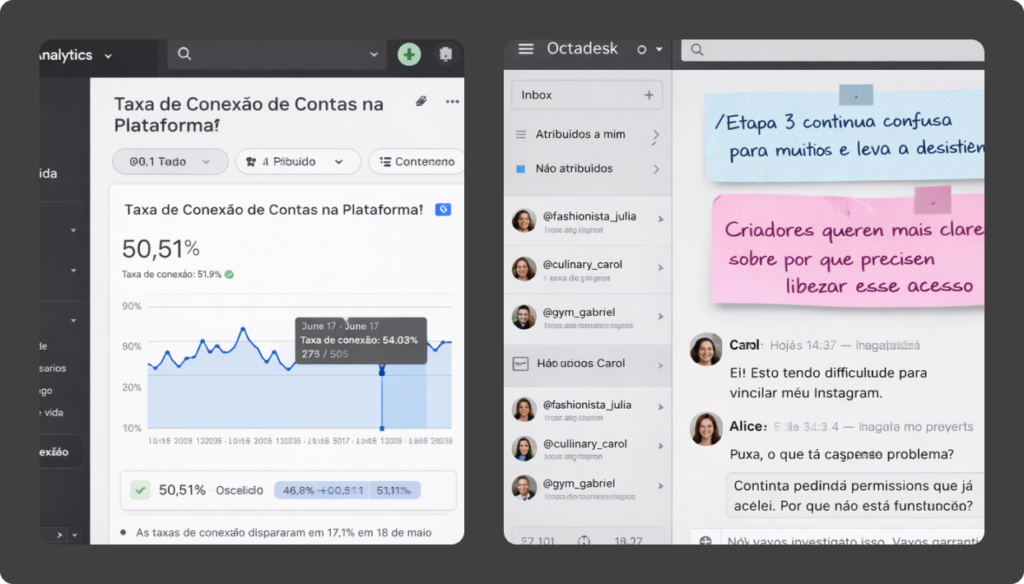Expand the '@0,1 Tado' filter dropdown
Viewport: 1024px width, 584px height.
pos(170,161)
